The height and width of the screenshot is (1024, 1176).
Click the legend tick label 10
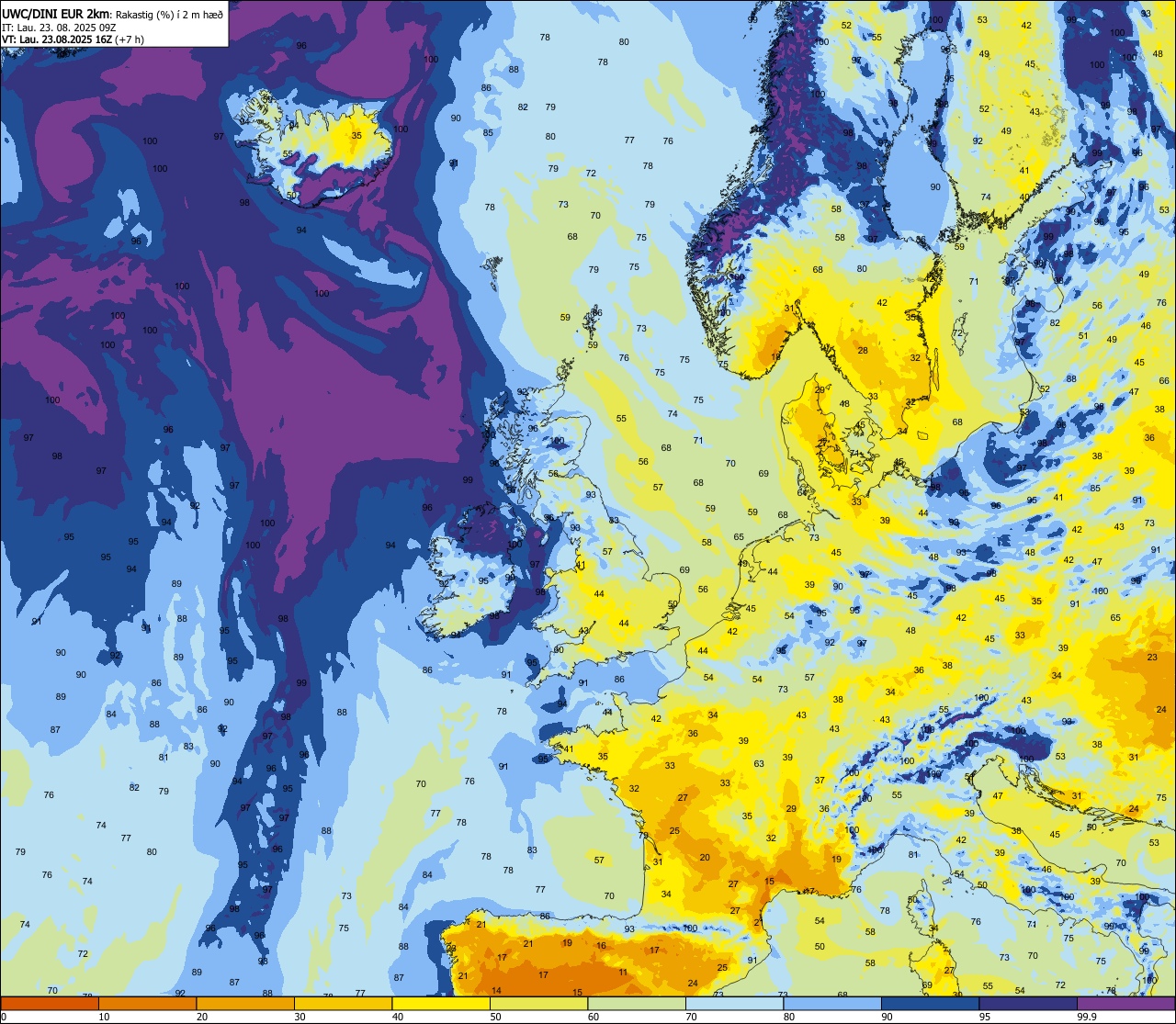coord(104,1017)
